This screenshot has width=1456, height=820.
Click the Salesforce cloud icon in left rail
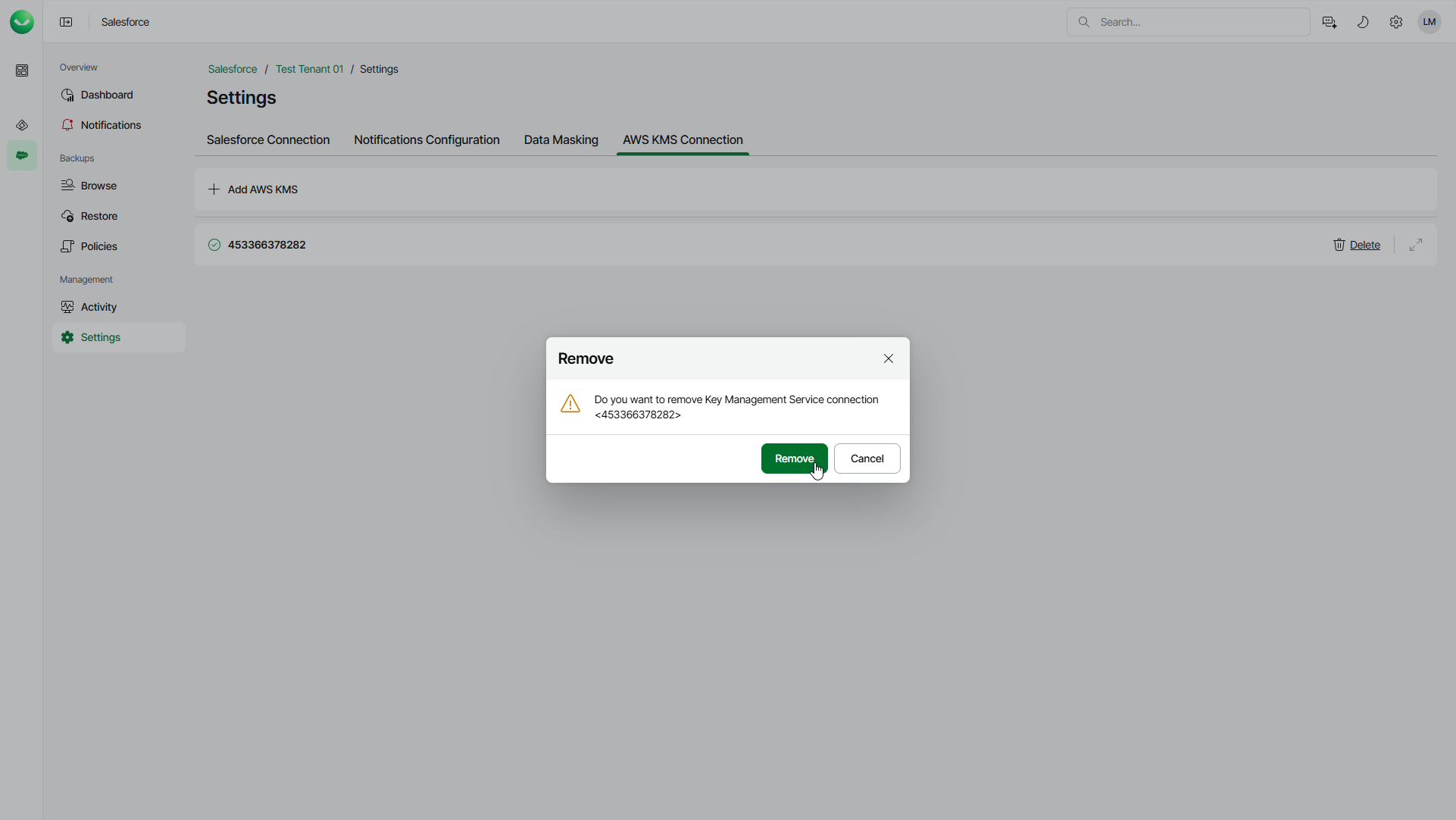pos(22,155)
